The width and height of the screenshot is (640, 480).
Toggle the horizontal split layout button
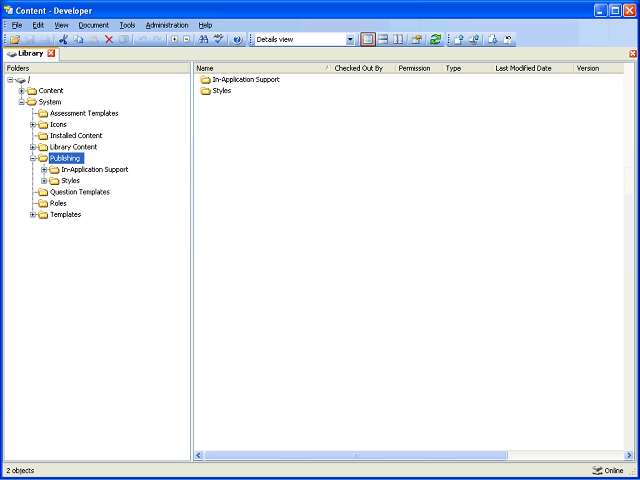click(x=383, y=40)
